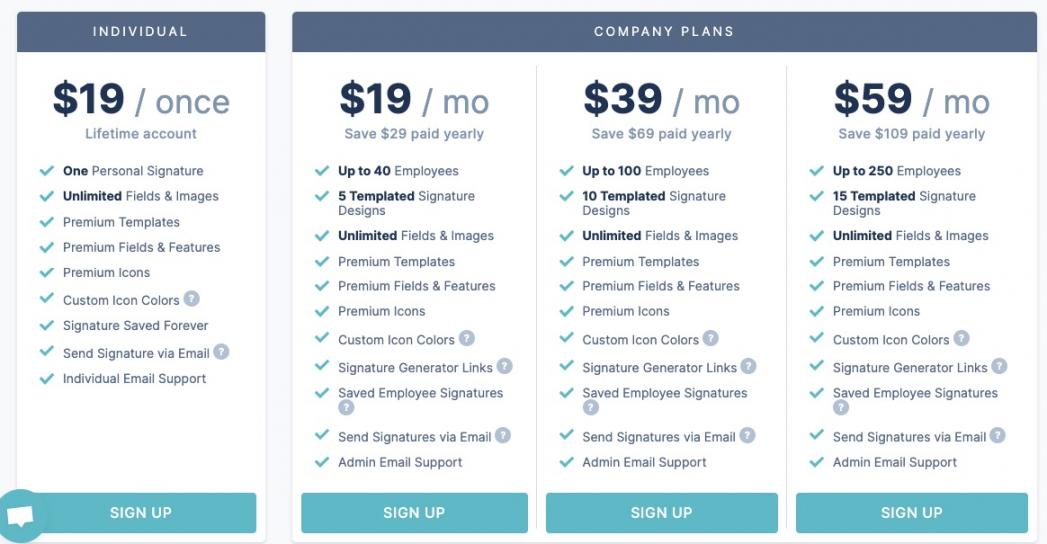Image resolution: width=1047 pixels, height=544 pixels.
Task: Click checkmark next to Up to 250 Employees
Action: [x=816, y=171]
